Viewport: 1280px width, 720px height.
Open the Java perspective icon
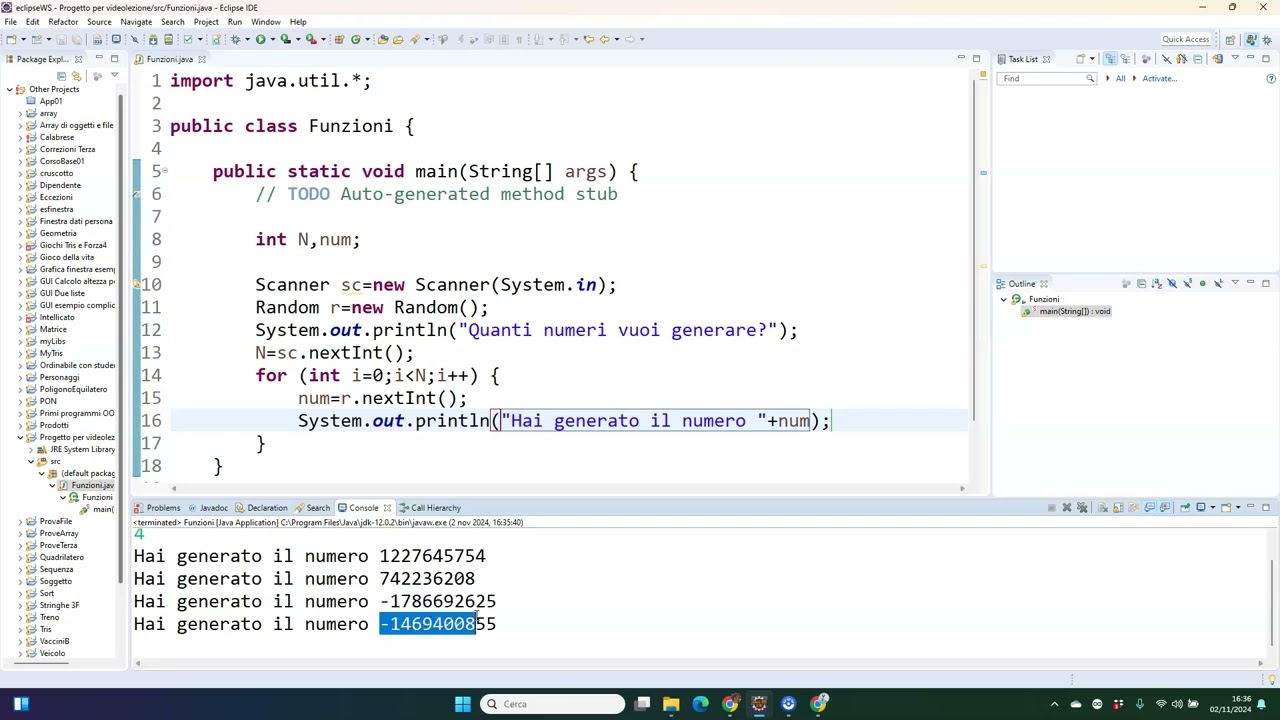tap(1250, 39)
